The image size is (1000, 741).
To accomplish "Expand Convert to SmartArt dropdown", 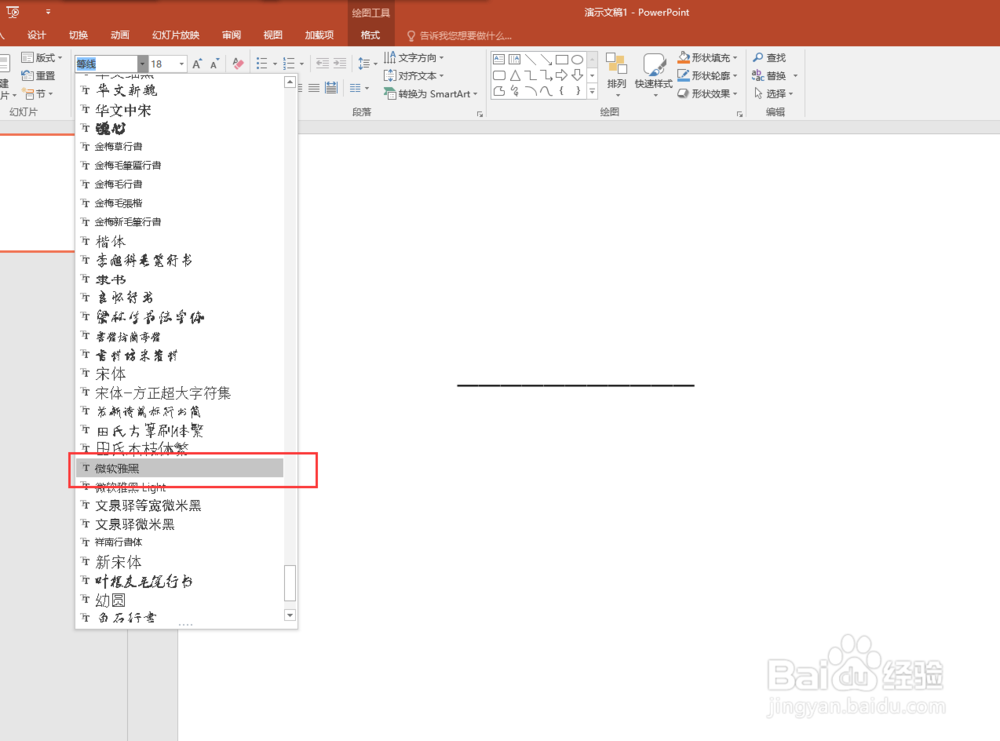I will 475,94.
